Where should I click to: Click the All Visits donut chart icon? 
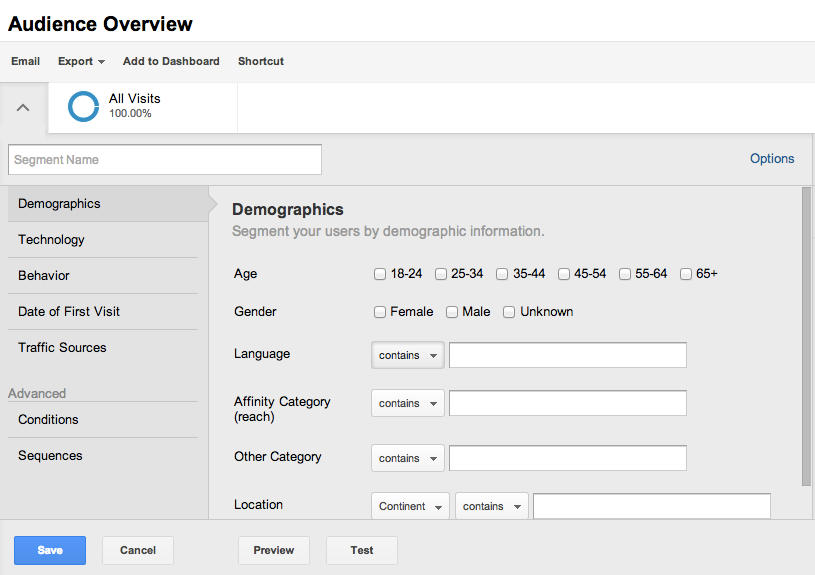pyautogui.click(x=83, y=107)
